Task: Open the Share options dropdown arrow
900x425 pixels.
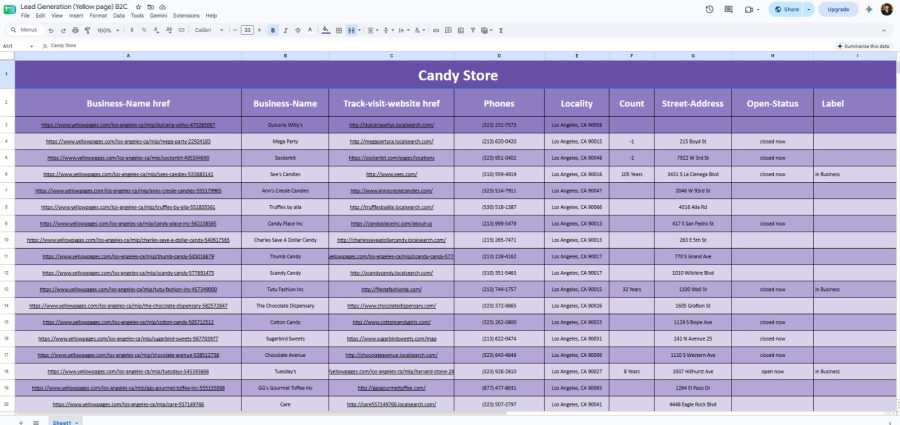Action: (x=808, y=9)
